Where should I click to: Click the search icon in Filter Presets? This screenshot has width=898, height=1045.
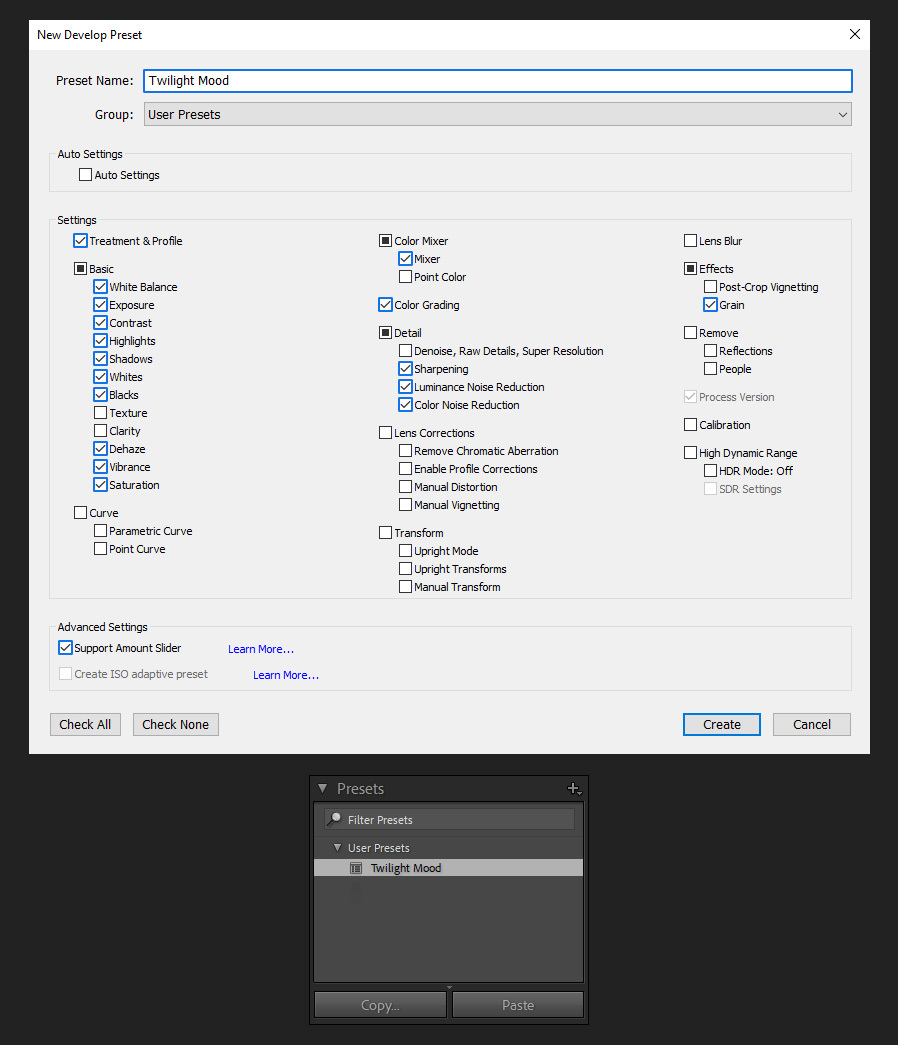click(335, 819)
